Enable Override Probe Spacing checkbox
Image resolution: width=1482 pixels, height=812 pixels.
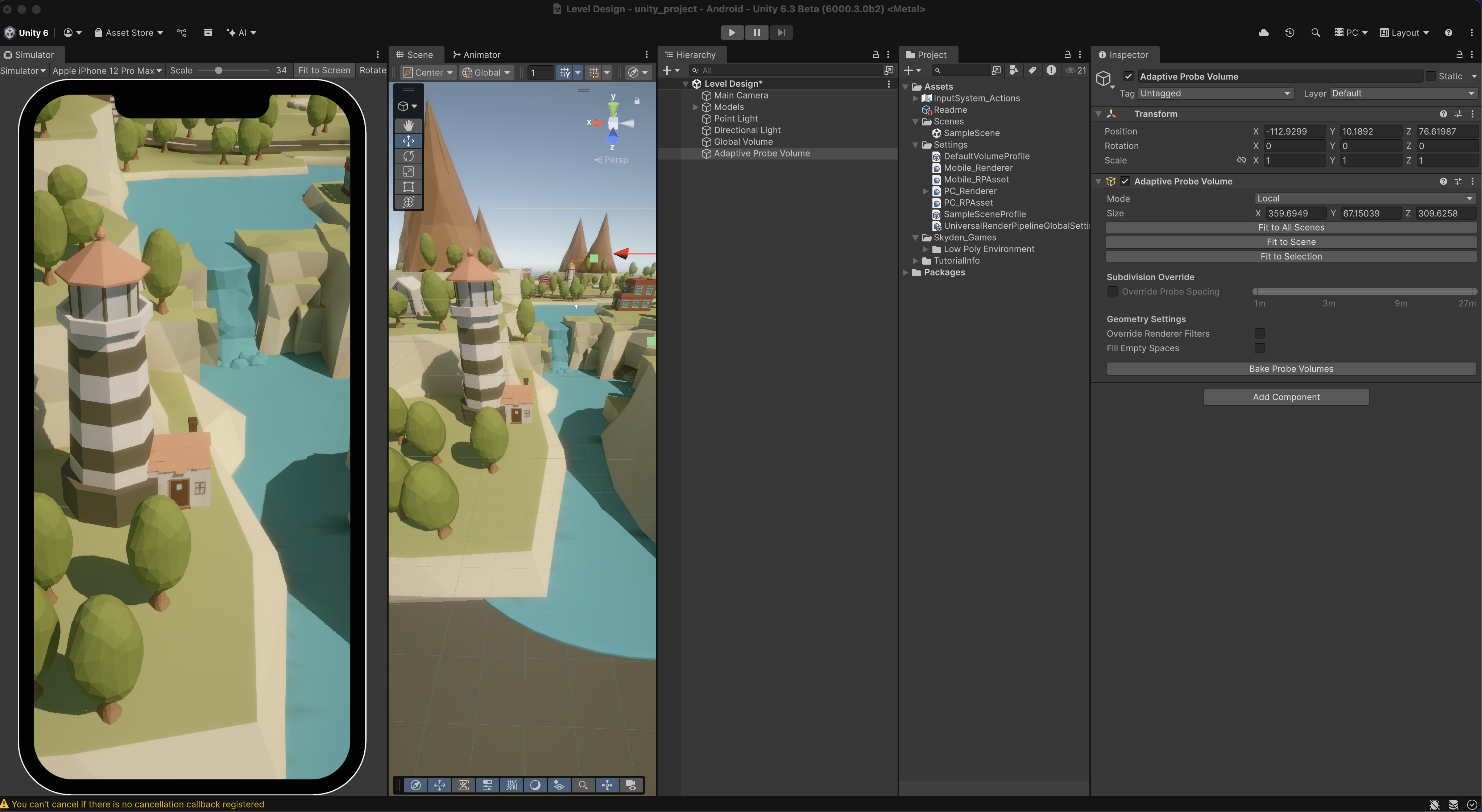click(x=1112, y=291)
